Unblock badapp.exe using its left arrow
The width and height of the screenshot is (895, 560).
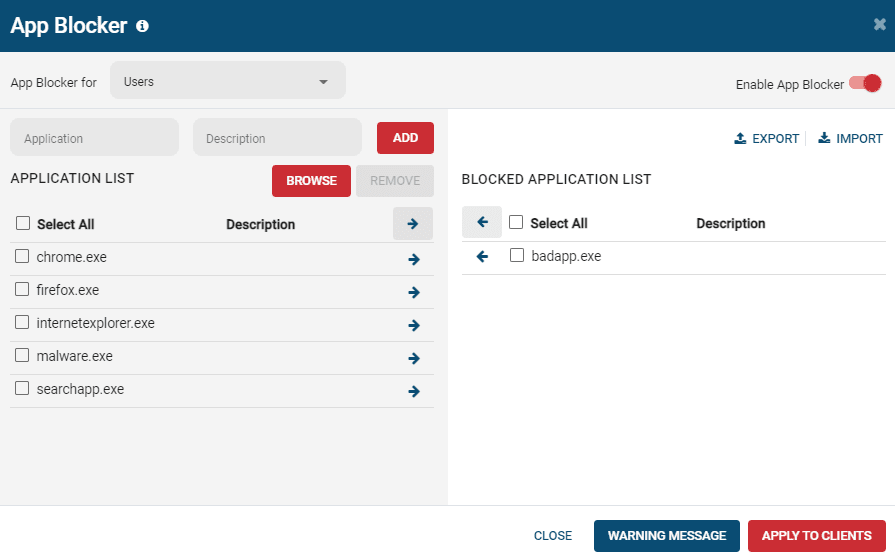click(482, 257)
